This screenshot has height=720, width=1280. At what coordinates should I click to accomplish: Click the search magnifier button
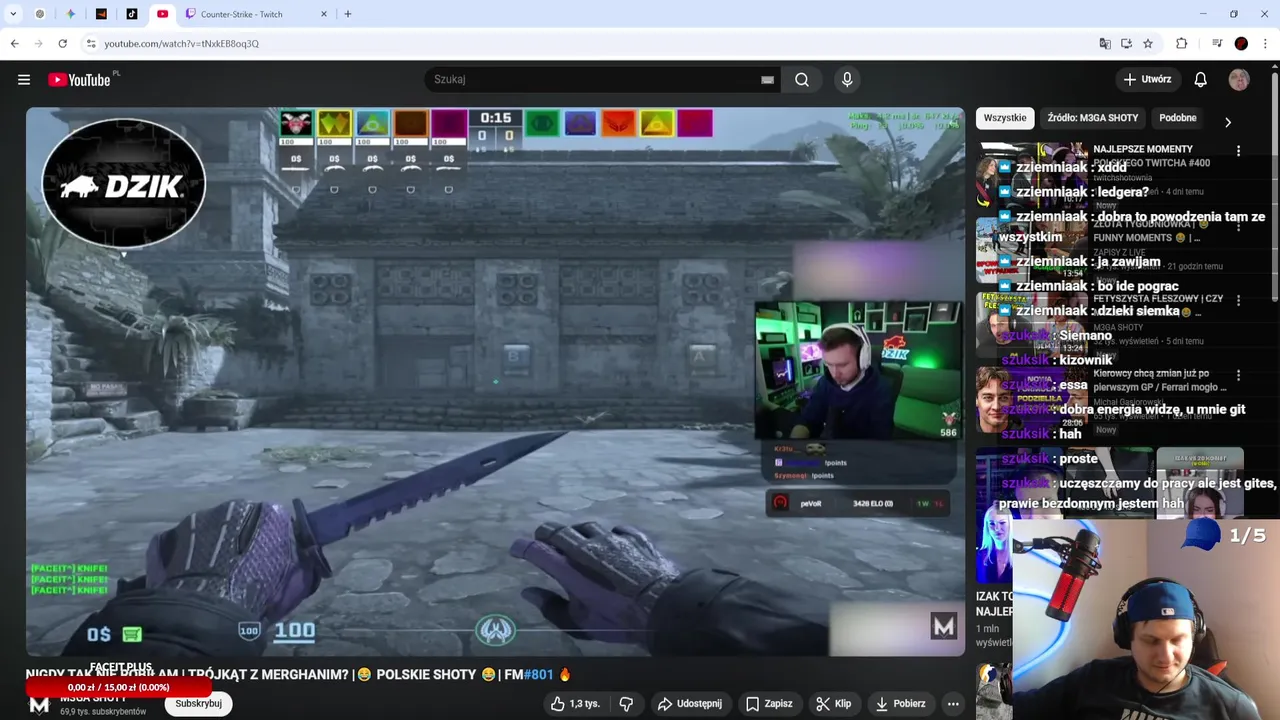(802, 80)
